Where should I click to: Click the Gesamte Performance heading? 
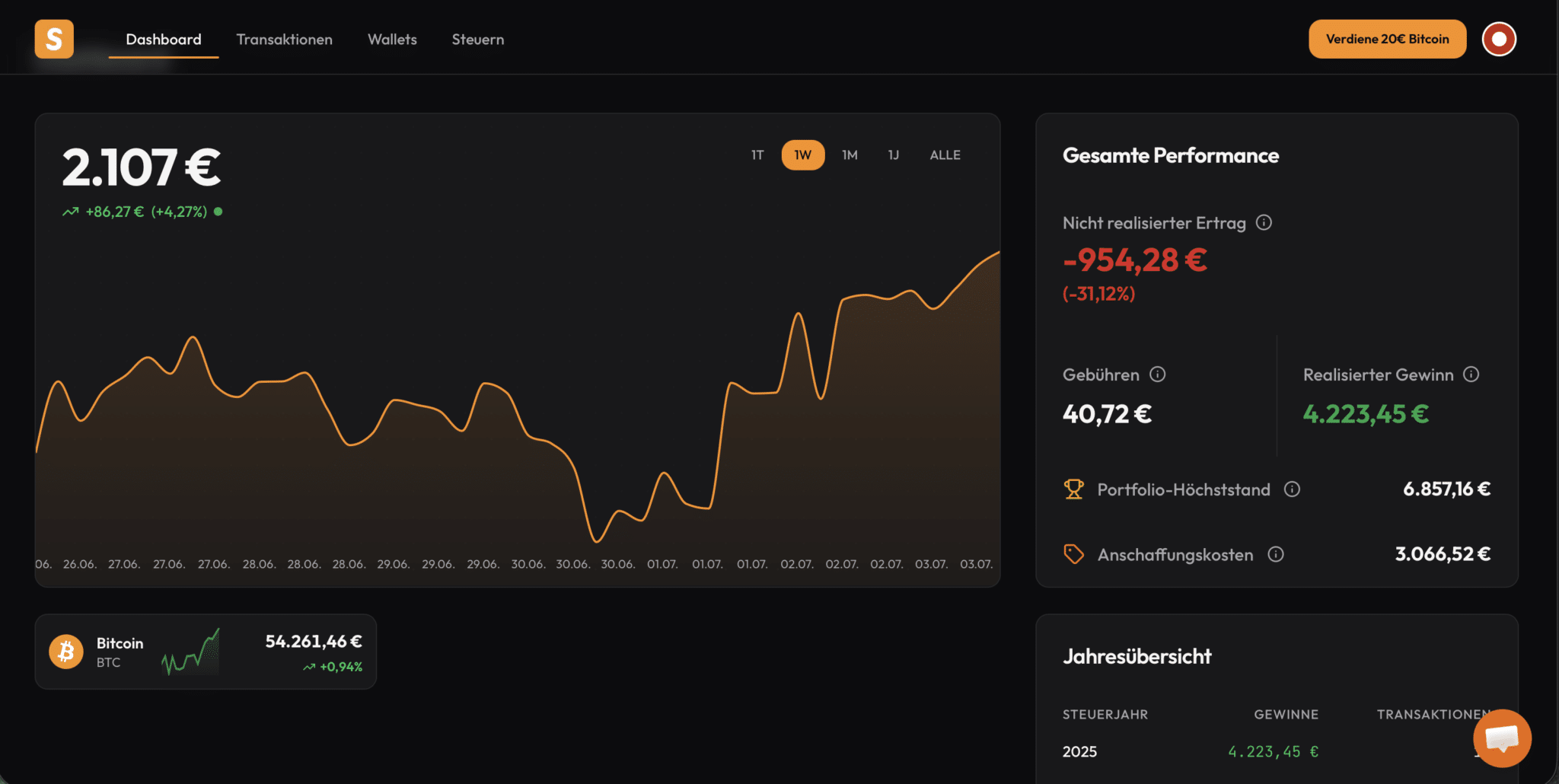click(1171, 155)
